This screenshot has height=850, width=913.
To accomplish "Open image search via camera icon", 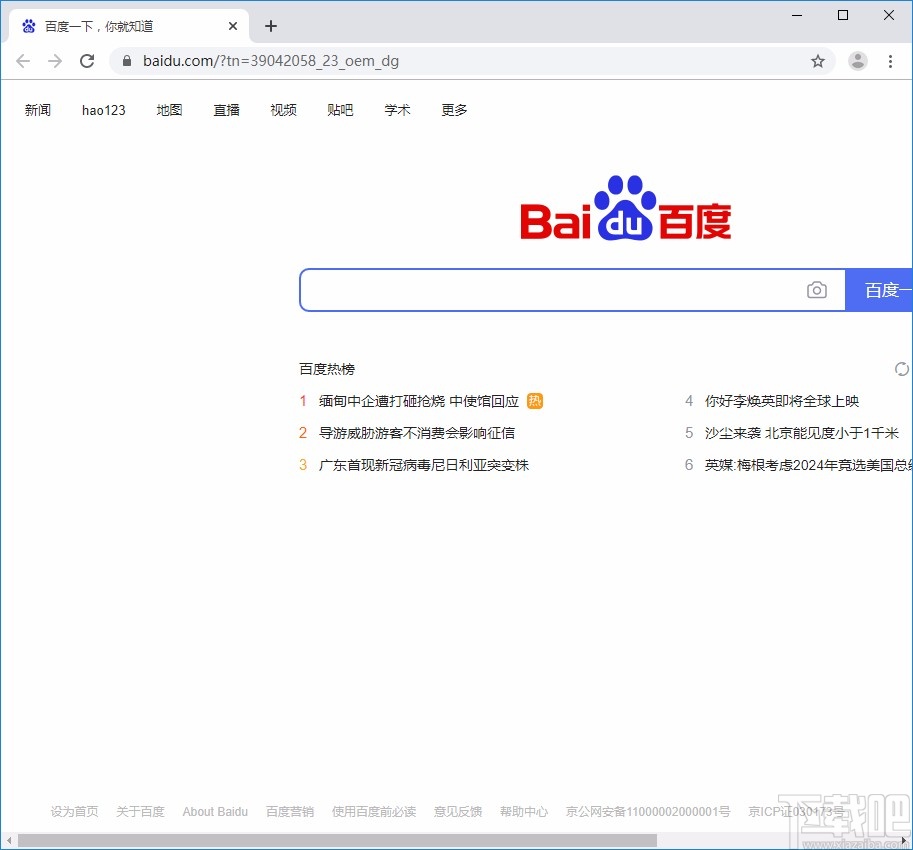I will 817,290.
